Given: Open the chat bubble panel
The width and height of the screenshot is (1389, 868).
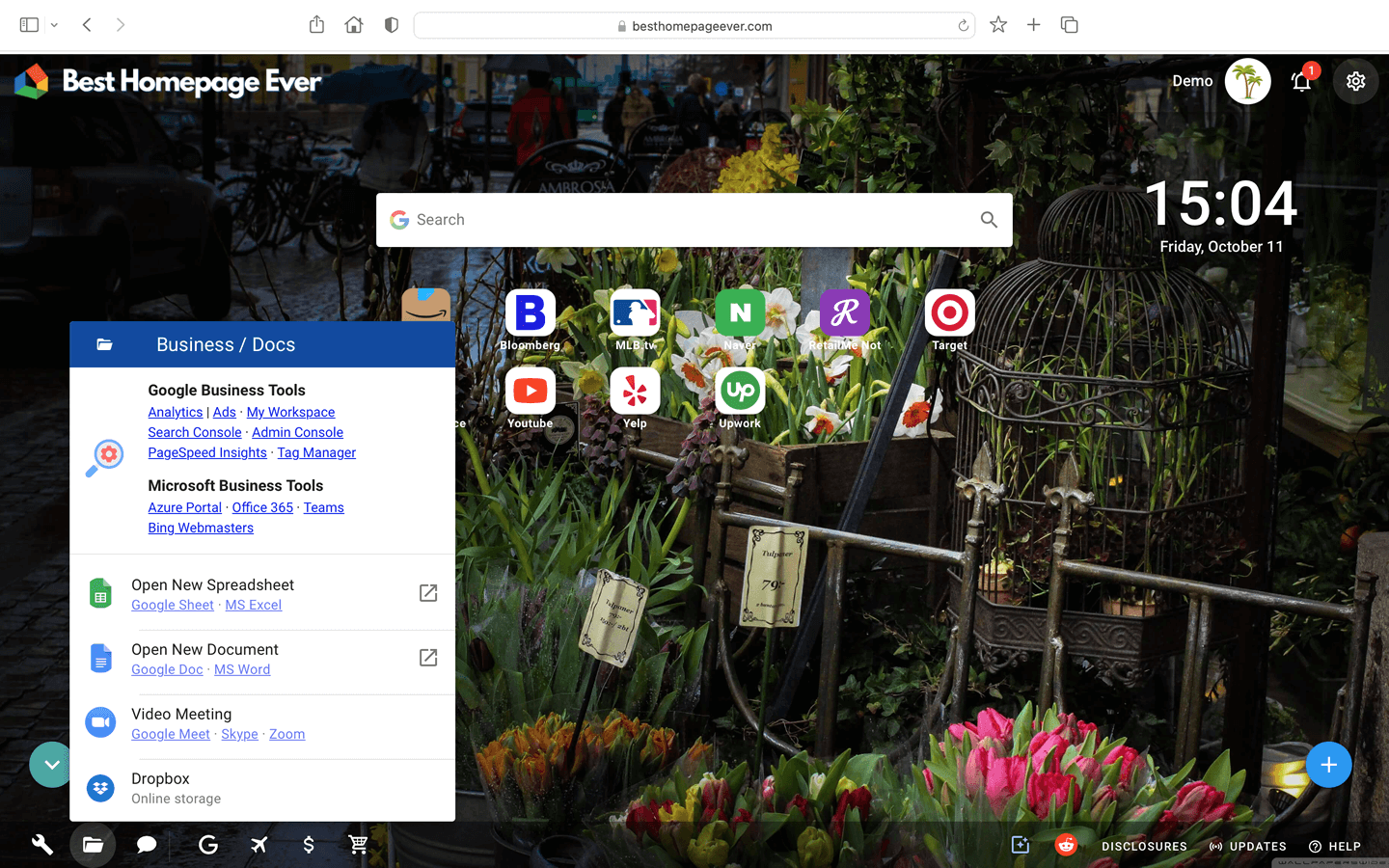Looking at the screenshot, I should tap(146, 845).
